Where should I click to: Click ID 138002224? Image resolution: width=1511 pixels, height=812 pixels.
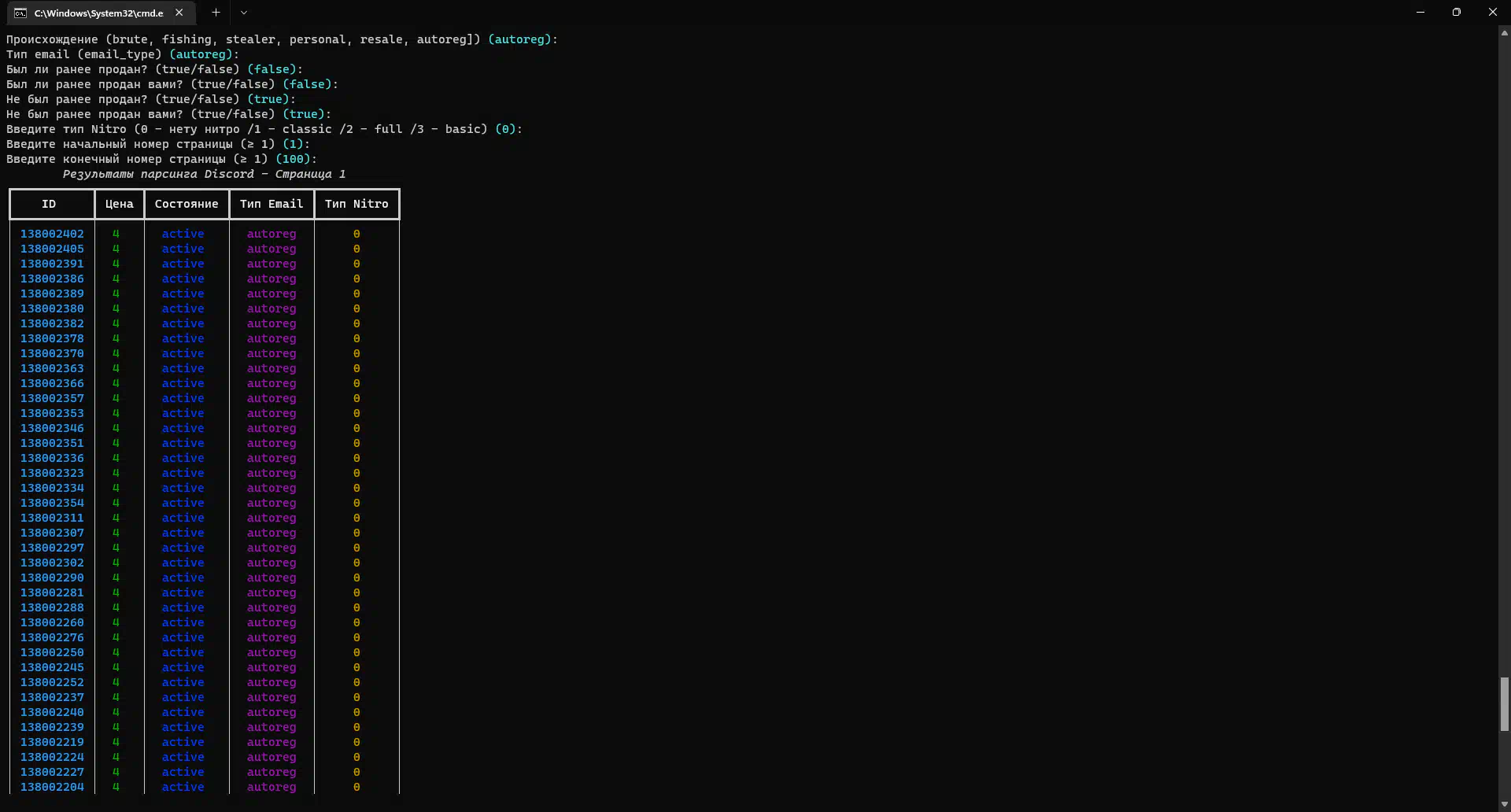point(52,757)
